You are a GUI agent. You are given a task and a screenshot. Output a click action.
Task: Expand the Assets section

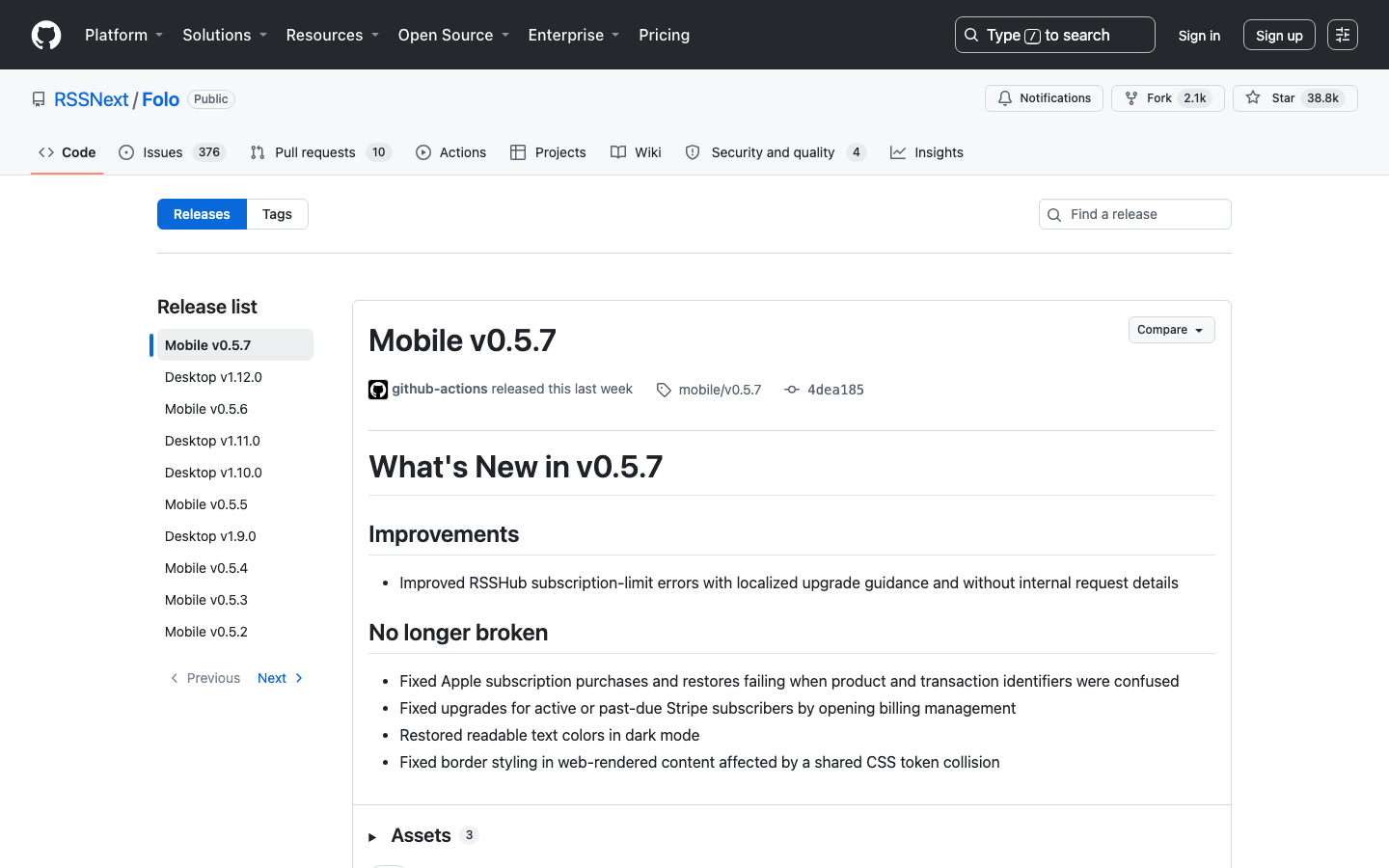[422, 835]
